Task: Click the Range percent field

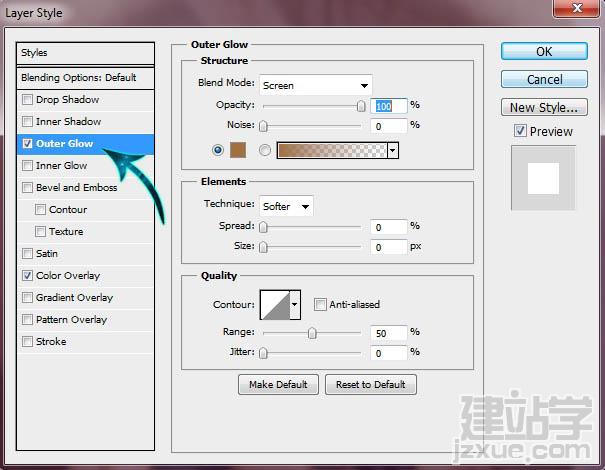Action: 389,333
